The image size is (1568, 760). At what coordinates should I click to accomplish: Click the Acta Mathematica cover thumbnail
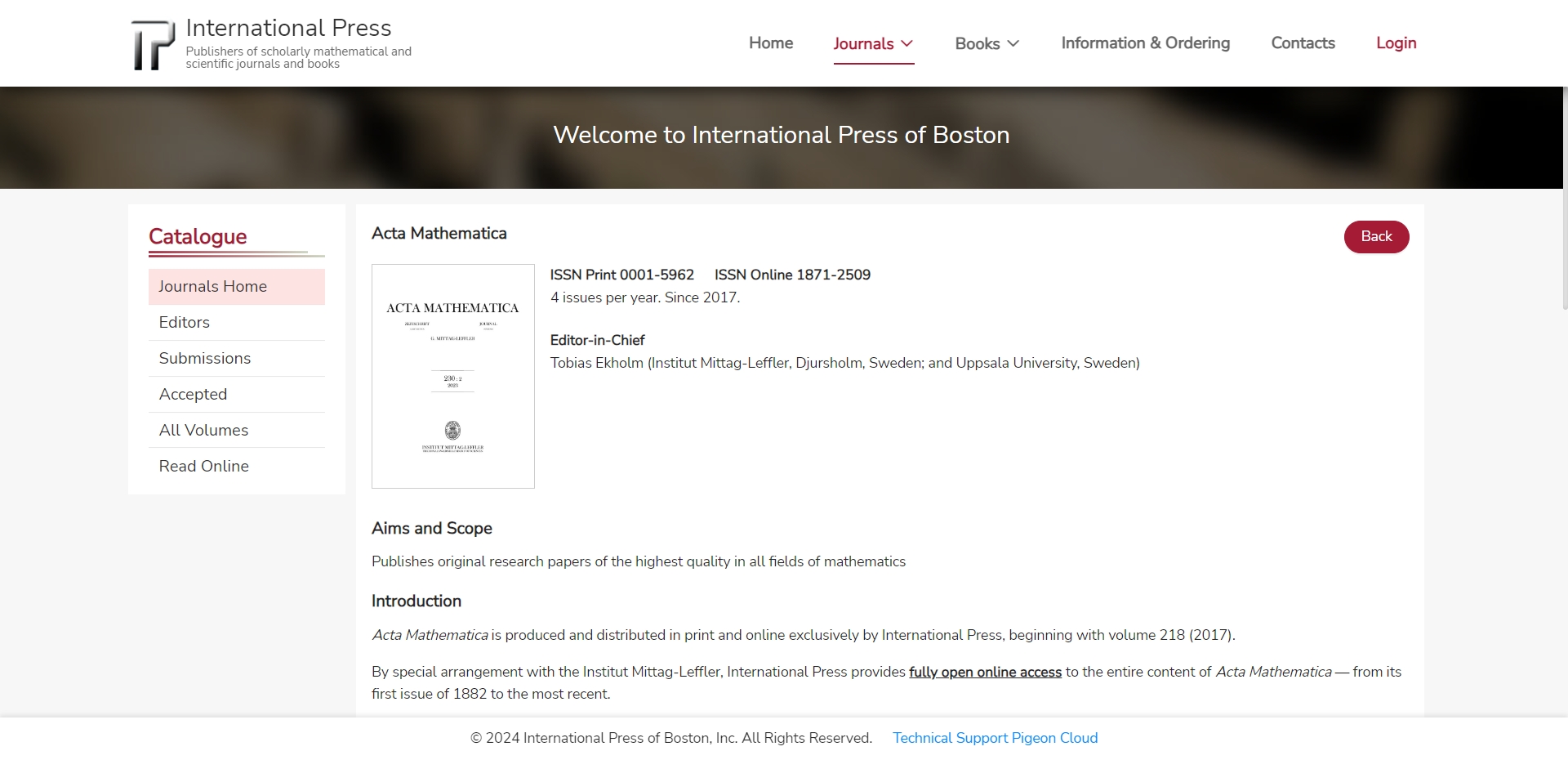point(453,376)
